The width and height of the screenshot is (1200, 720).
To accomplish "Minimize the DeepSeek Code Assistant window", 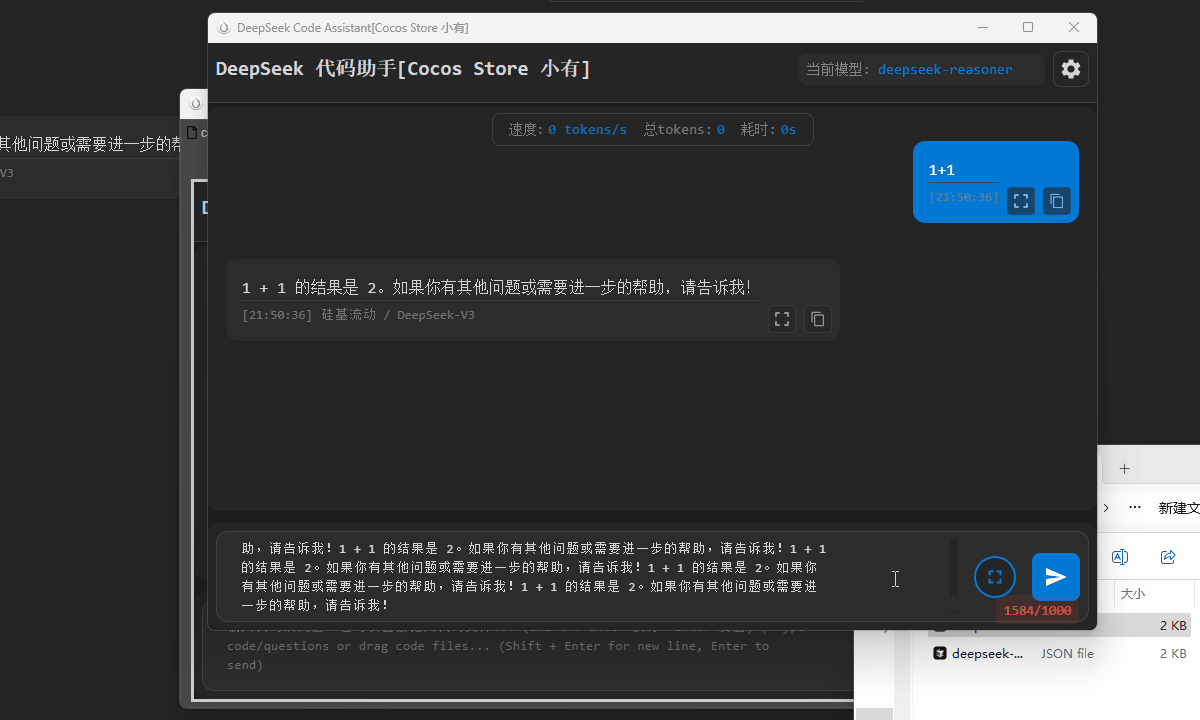I will [x=983, y=28].
